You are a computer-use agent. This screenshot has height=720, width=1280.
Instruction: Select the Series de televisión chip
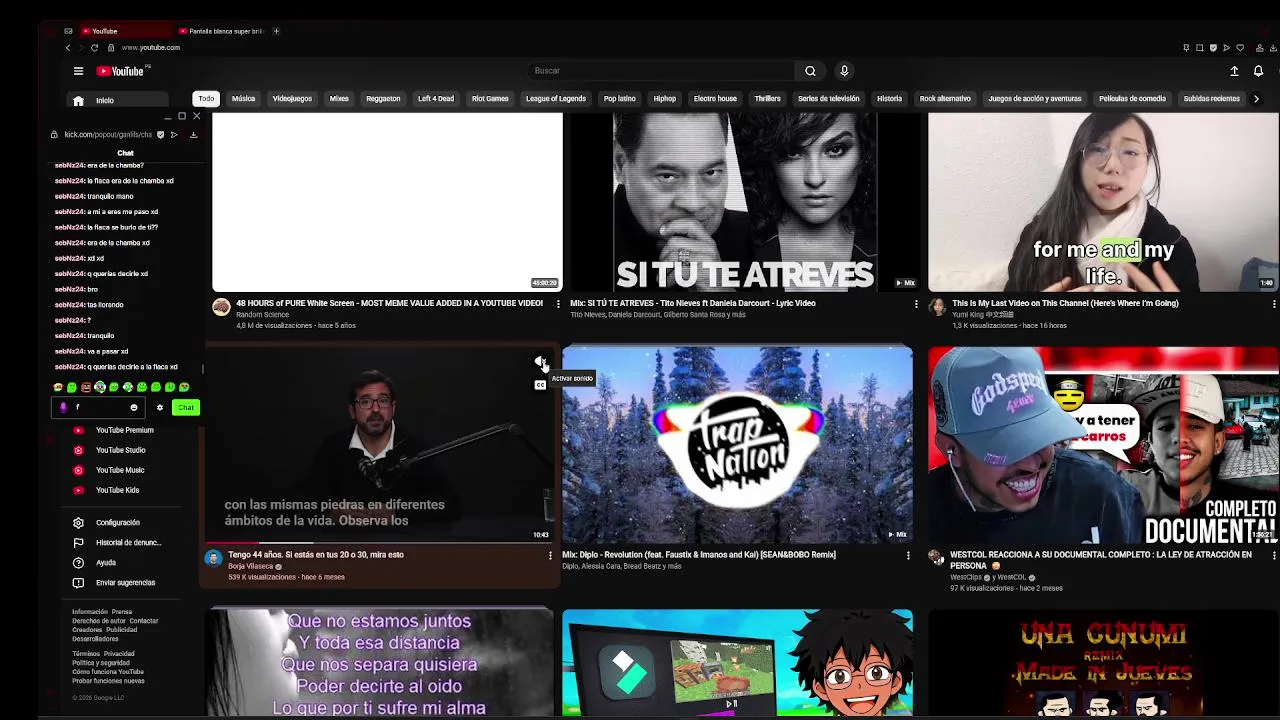point(829,99)
